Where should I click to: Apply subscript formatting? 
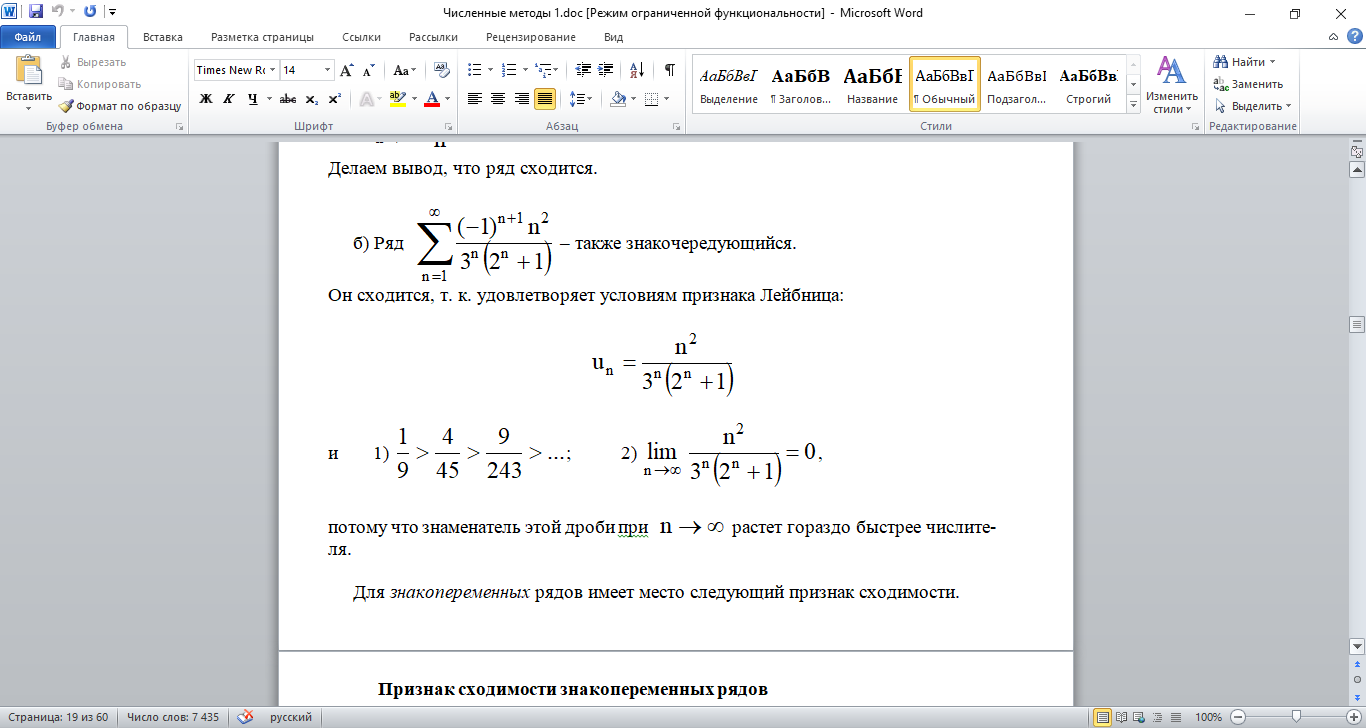click(312, 99)
